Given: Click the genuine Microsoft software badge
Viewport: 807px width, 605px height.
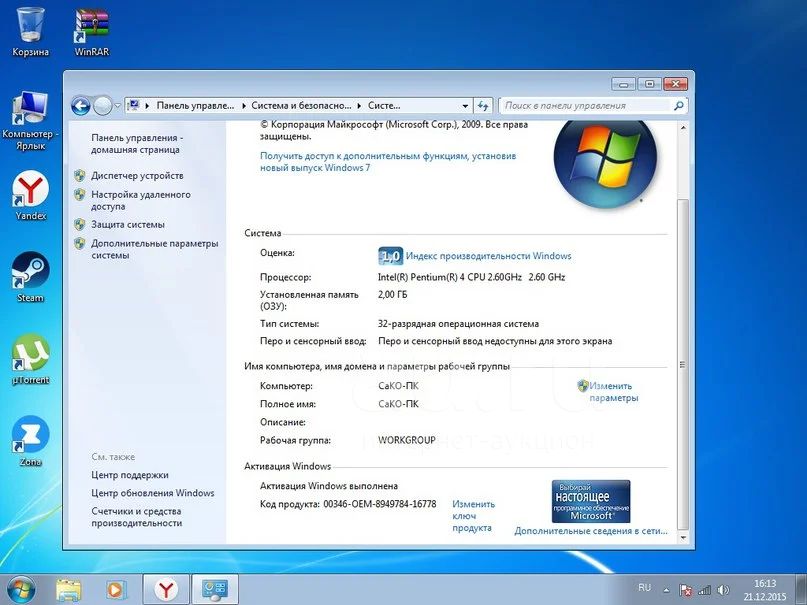Looking at the screenshot, I should [x=591, y=501].
